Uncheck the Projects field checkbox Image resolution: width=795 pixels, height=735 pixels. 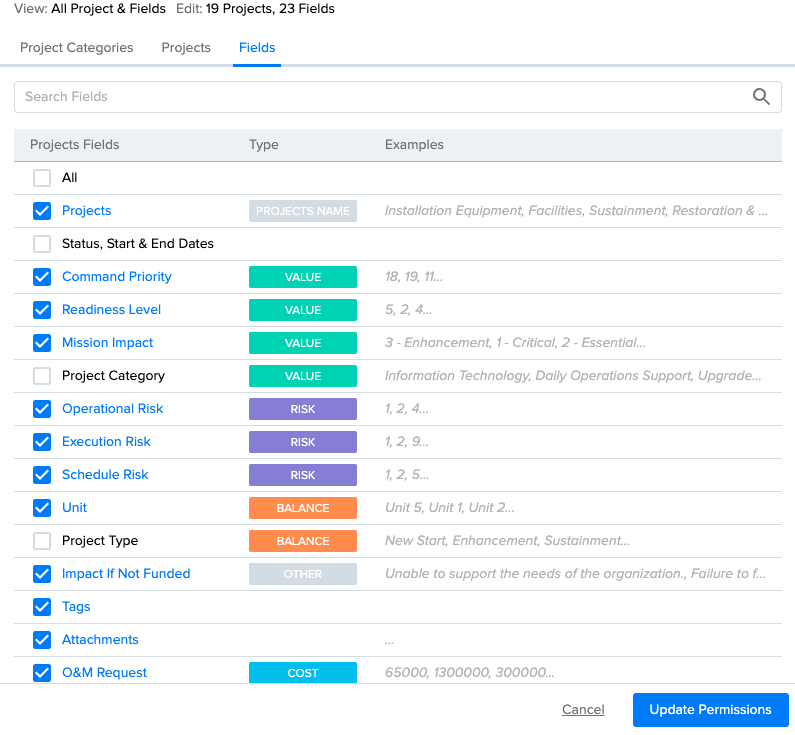tap(42, 211)
